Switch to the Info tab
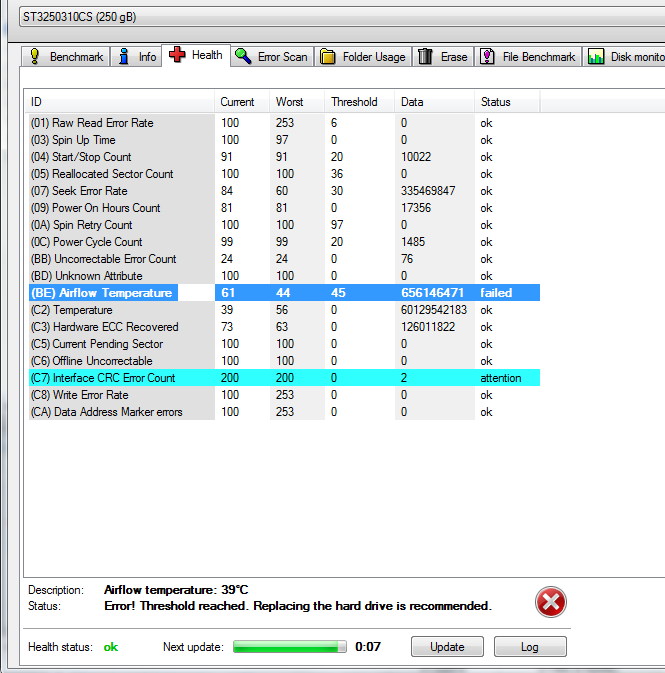 [136, 57]
